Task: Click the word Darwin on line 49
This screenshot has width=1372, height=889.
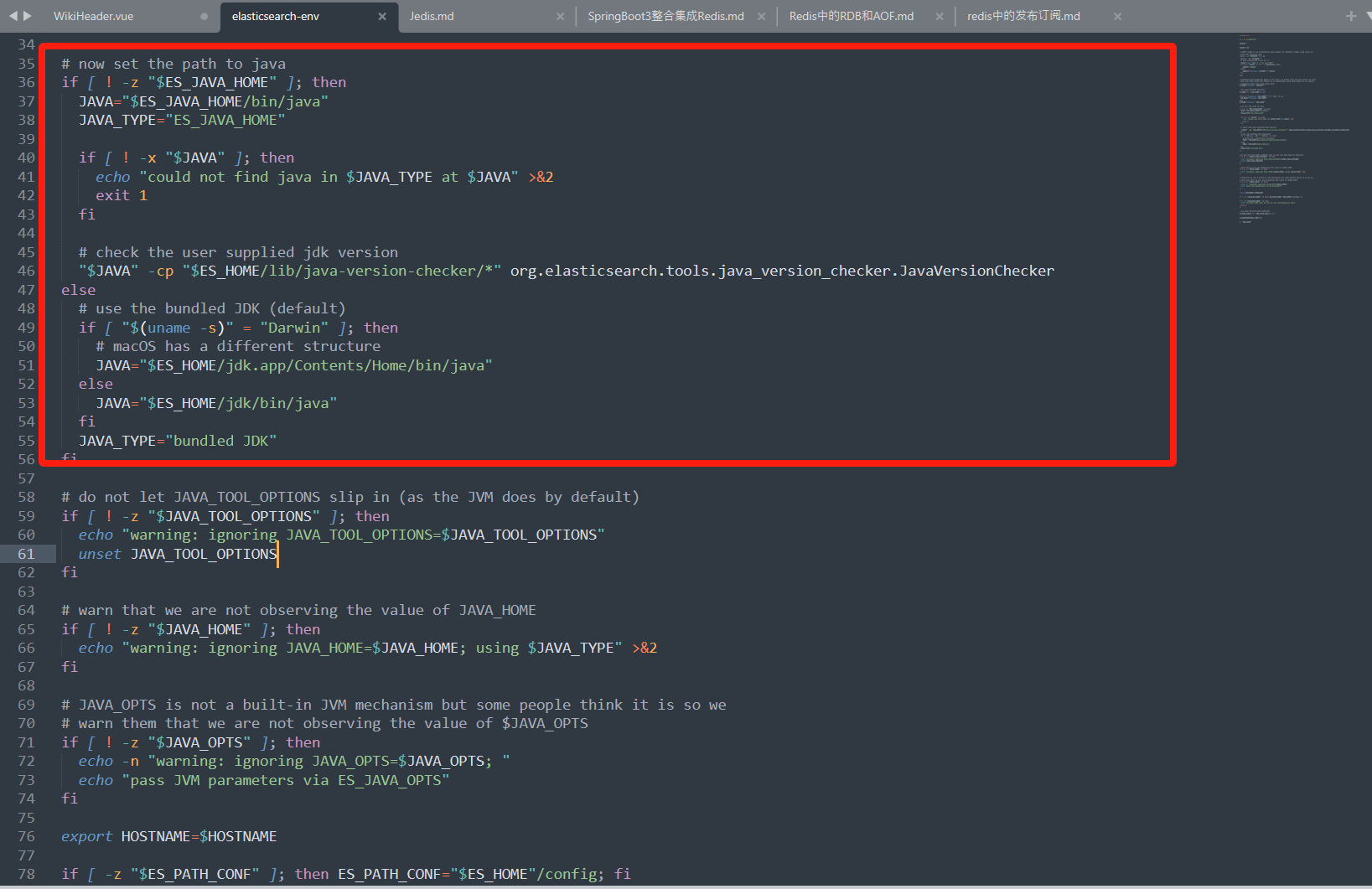Action: [x=295, y=328]
